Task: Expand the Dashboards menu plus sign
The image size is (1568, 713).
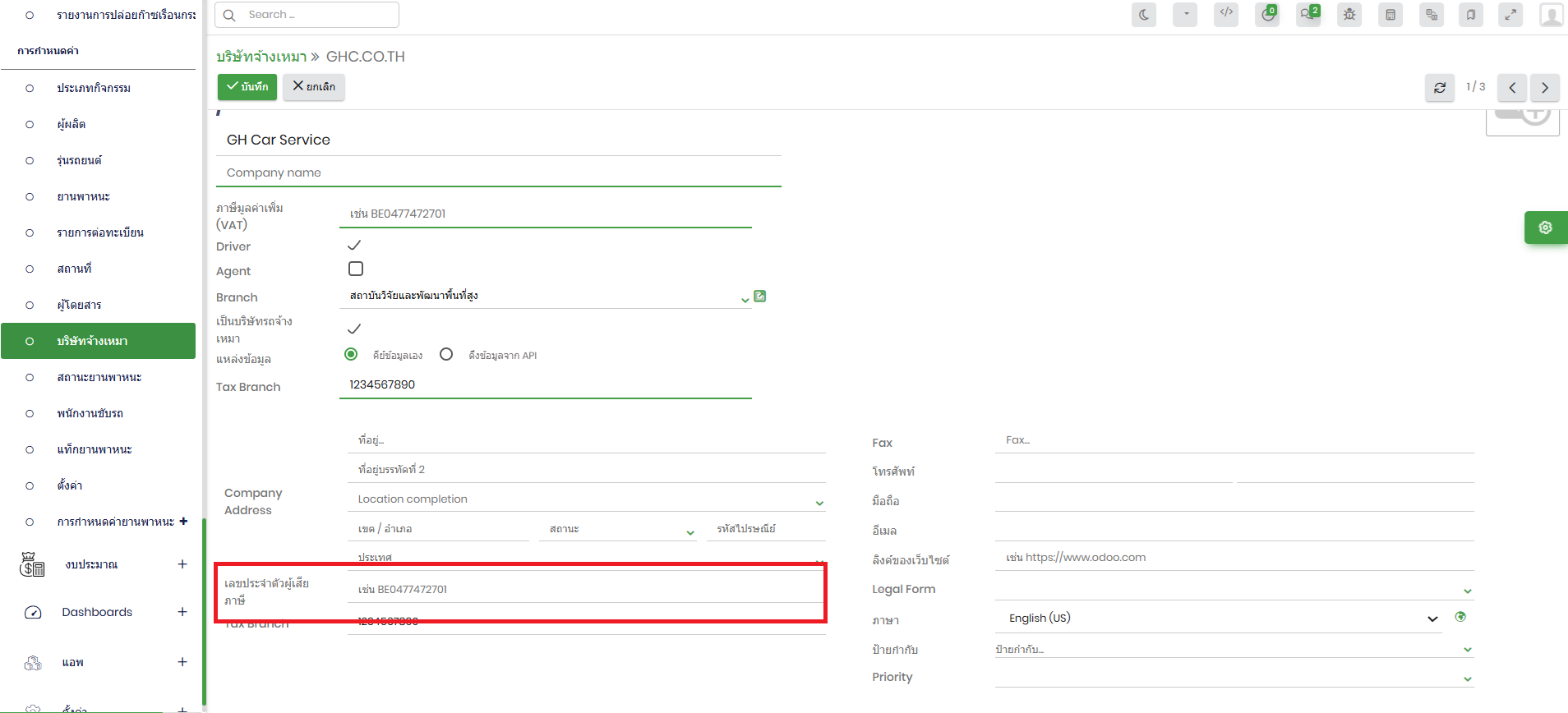Action: coord(182,612)
